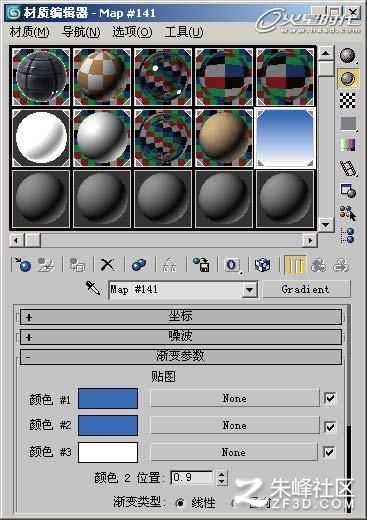Pick material with the eyedropper icon
367x520 pixels.
pos(93,288)
